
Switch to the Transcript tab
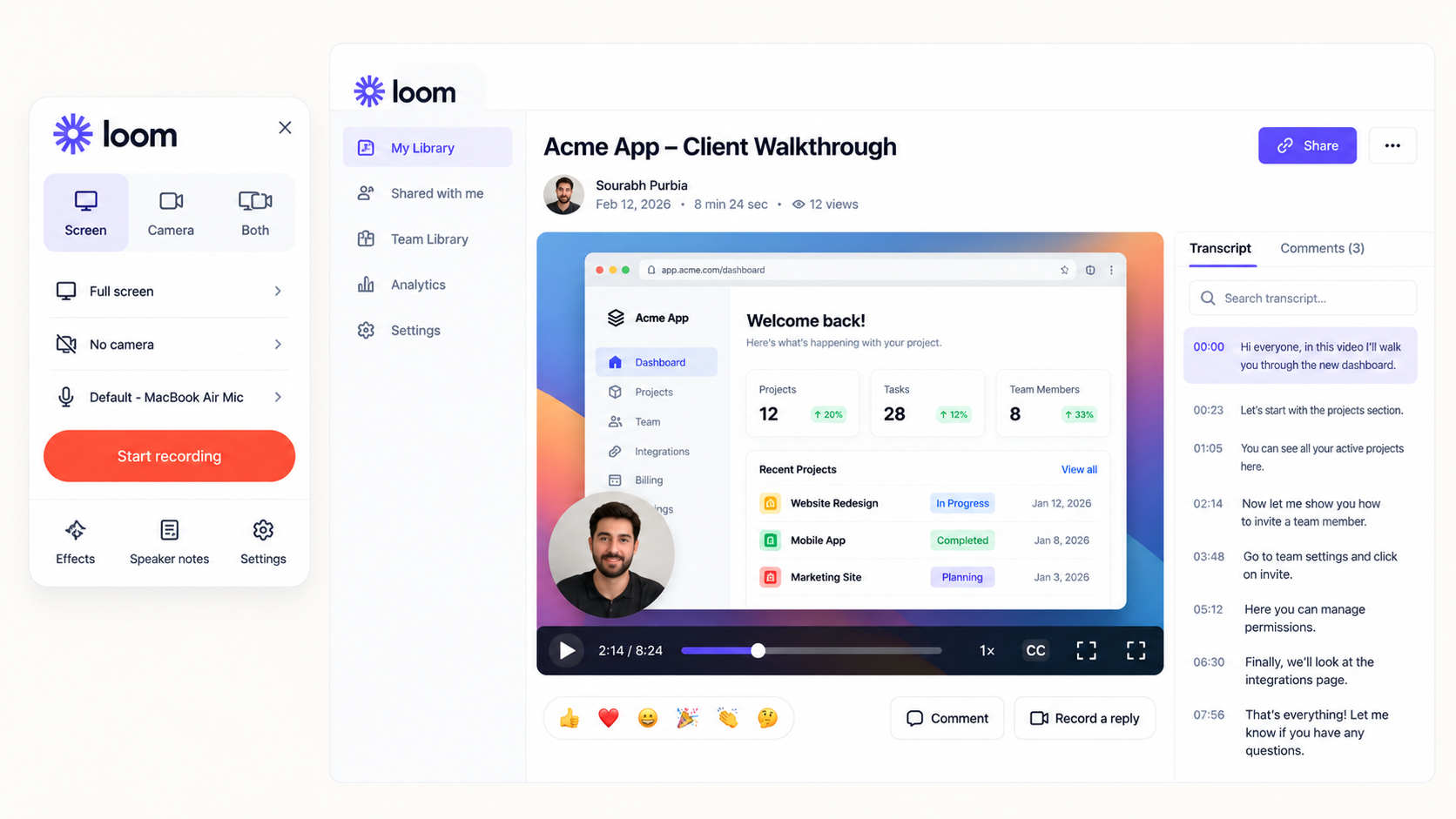[x=1220, y=248]
